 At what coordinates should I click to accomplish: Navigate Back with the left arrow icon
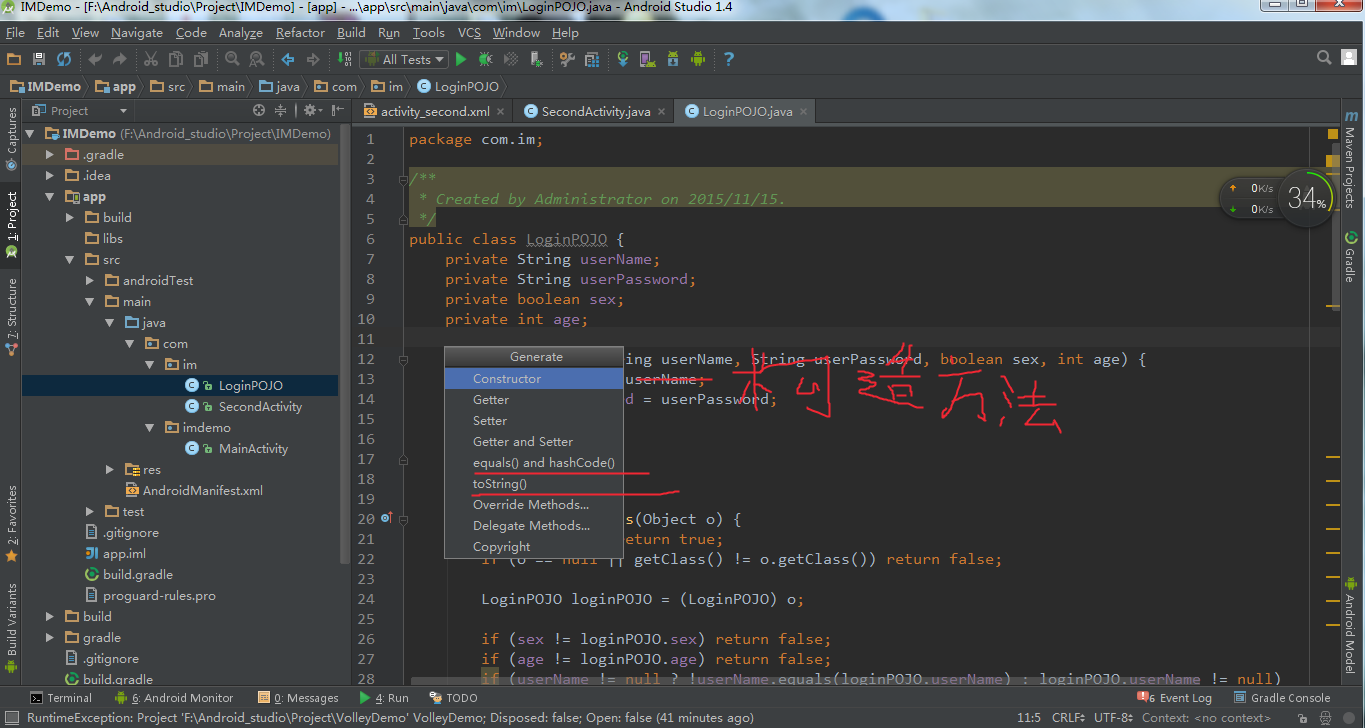tap(288, 60)
